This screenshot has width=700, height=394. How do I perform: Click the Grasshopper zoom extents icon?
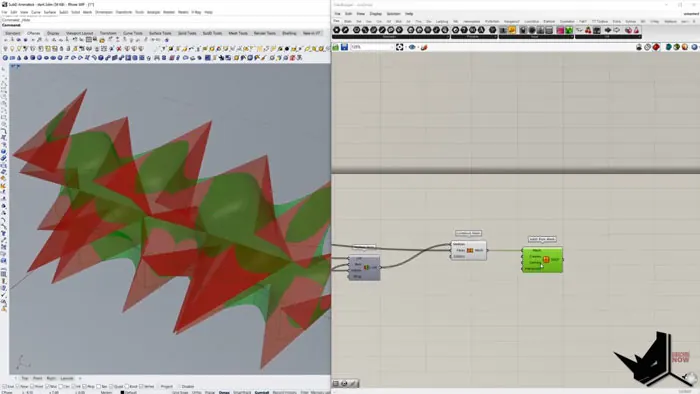point(400,47)
